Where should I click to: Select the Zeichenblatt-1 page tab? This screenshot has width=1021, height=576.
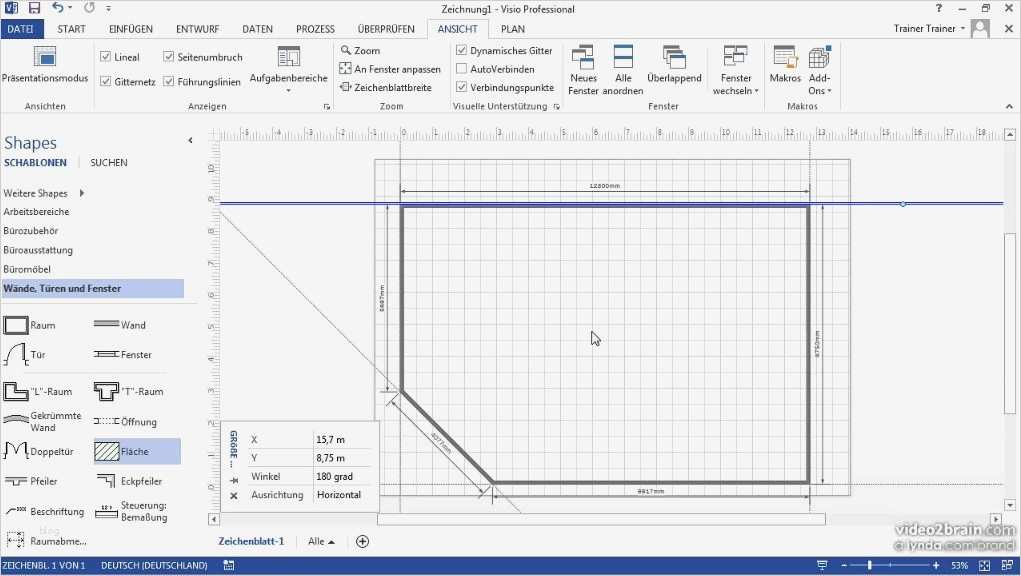(251, 541)
